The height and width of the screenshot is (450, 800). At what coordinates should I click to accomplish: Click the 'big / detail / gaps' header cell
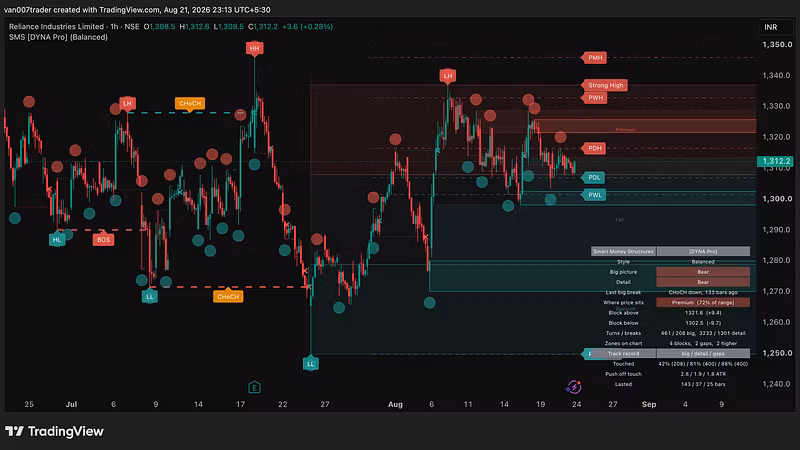tap(703, 354)
